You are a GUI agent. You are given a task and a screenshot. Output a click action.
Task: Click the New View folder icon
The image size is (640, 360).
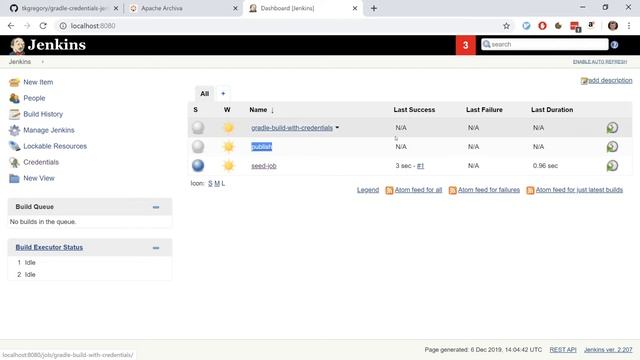(x=14, y=178)
